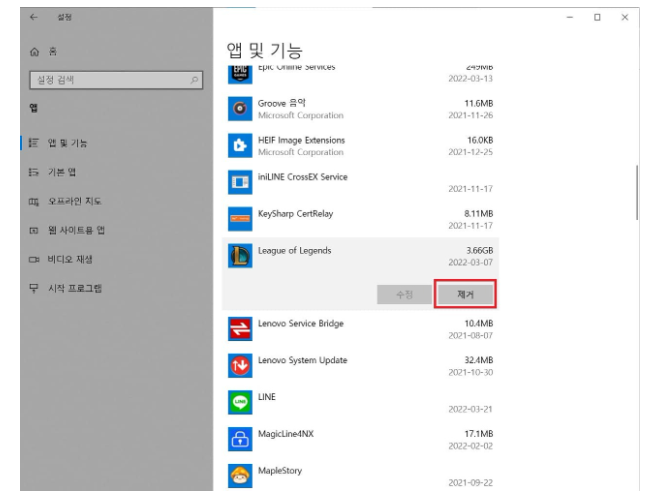Click the HEIF Image Extensions icon
This screenshot has width=655, height=501.
click(240, 145)
